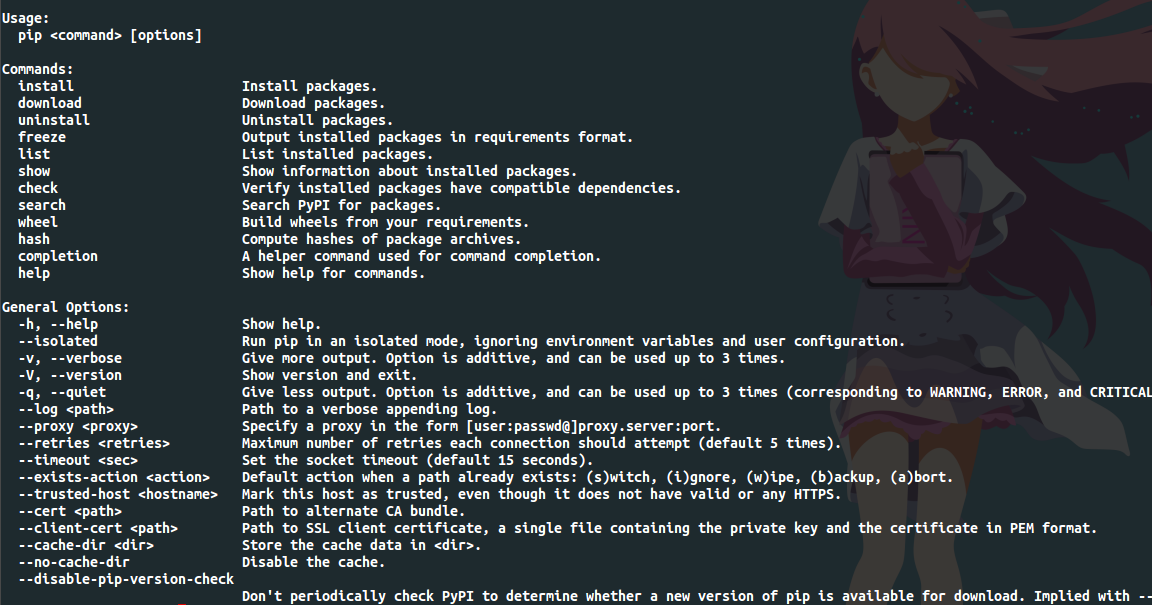The image size is (1152, 605).
Task: Click the '--no-cache-dir' option text
Action: point(74,562)
